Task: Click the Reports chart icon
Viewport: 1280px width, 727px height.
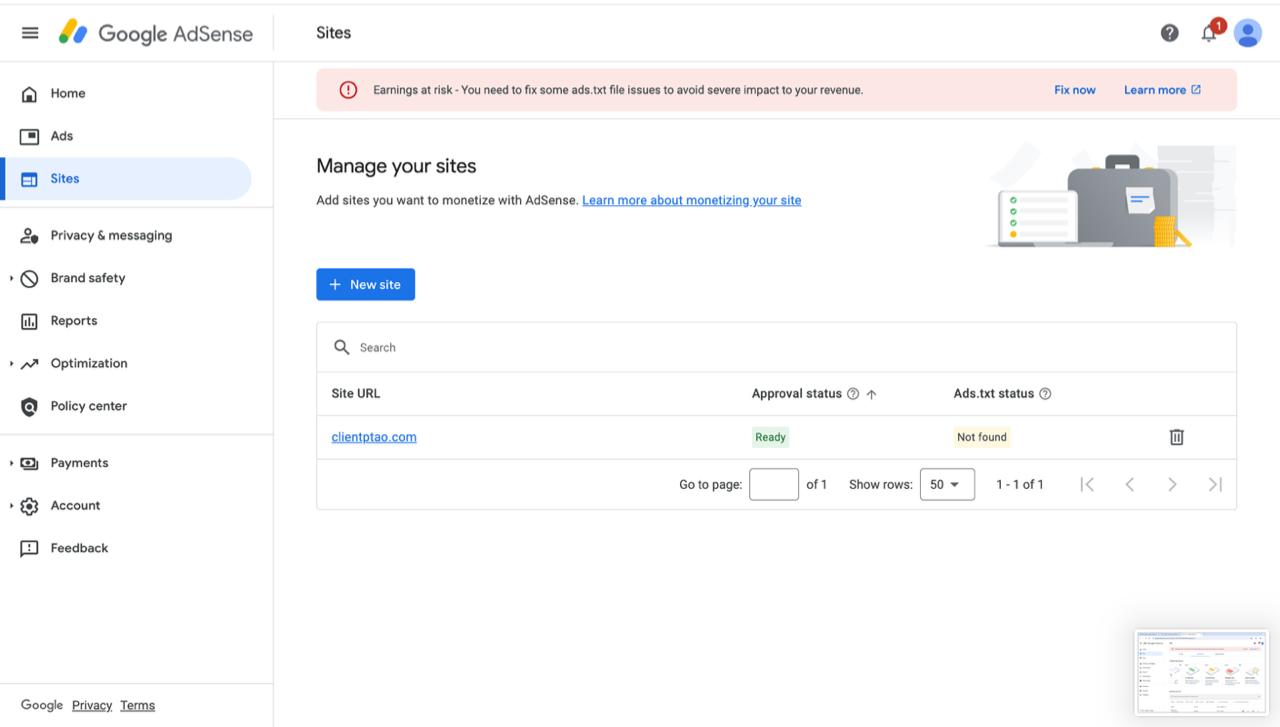Action: [29, 321]
